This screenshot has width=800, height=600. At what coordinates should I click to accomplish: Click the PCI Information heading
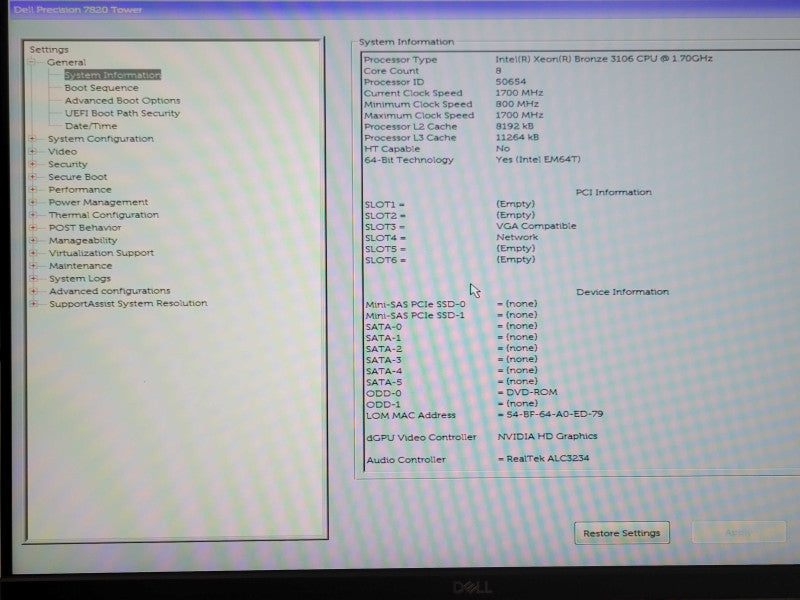pos(613,192)
